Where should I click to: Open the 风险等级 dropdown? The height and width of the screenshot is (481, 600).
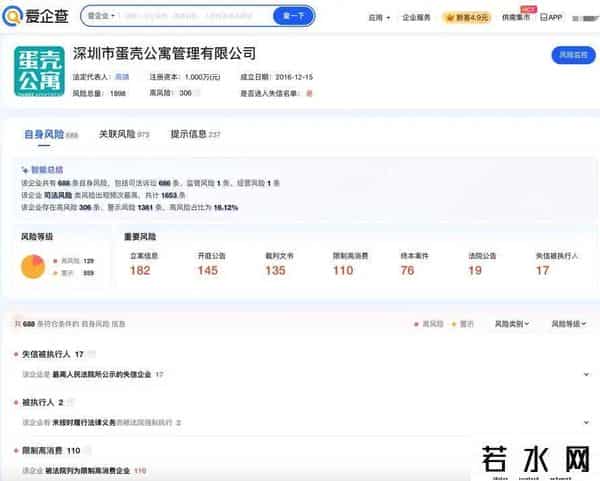[568, 324]
